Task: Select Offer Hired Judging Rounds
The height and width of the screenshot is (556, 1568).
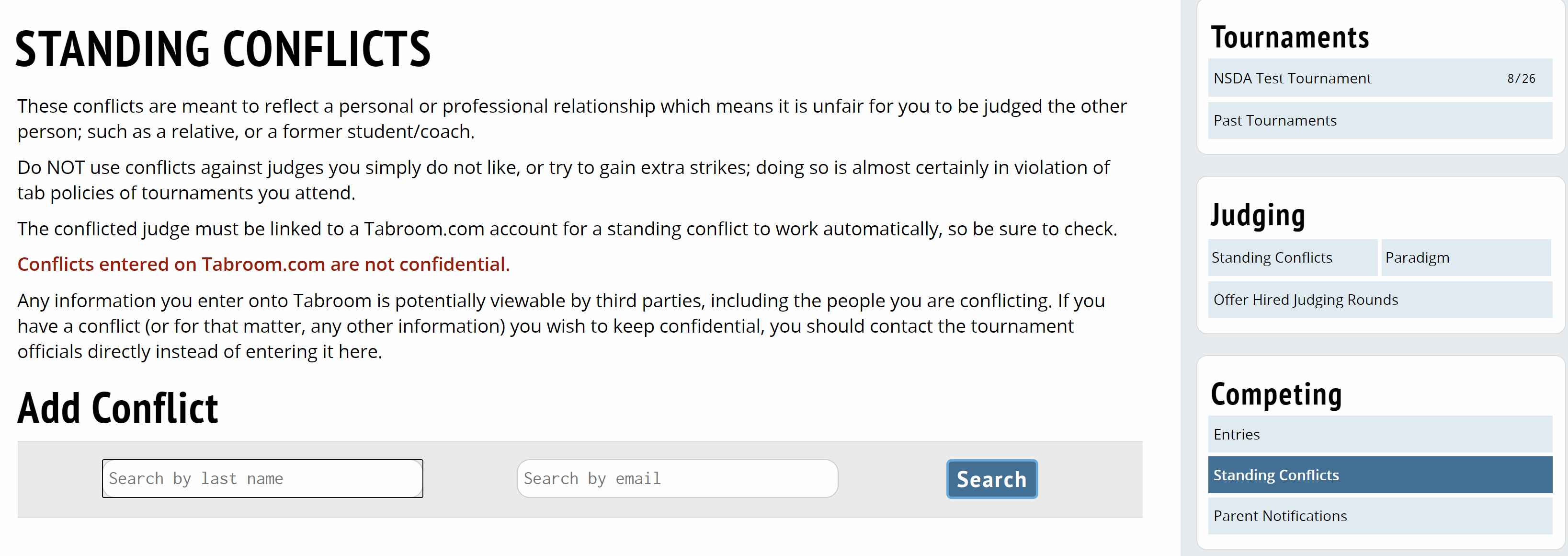Action: coord(1305,300)
